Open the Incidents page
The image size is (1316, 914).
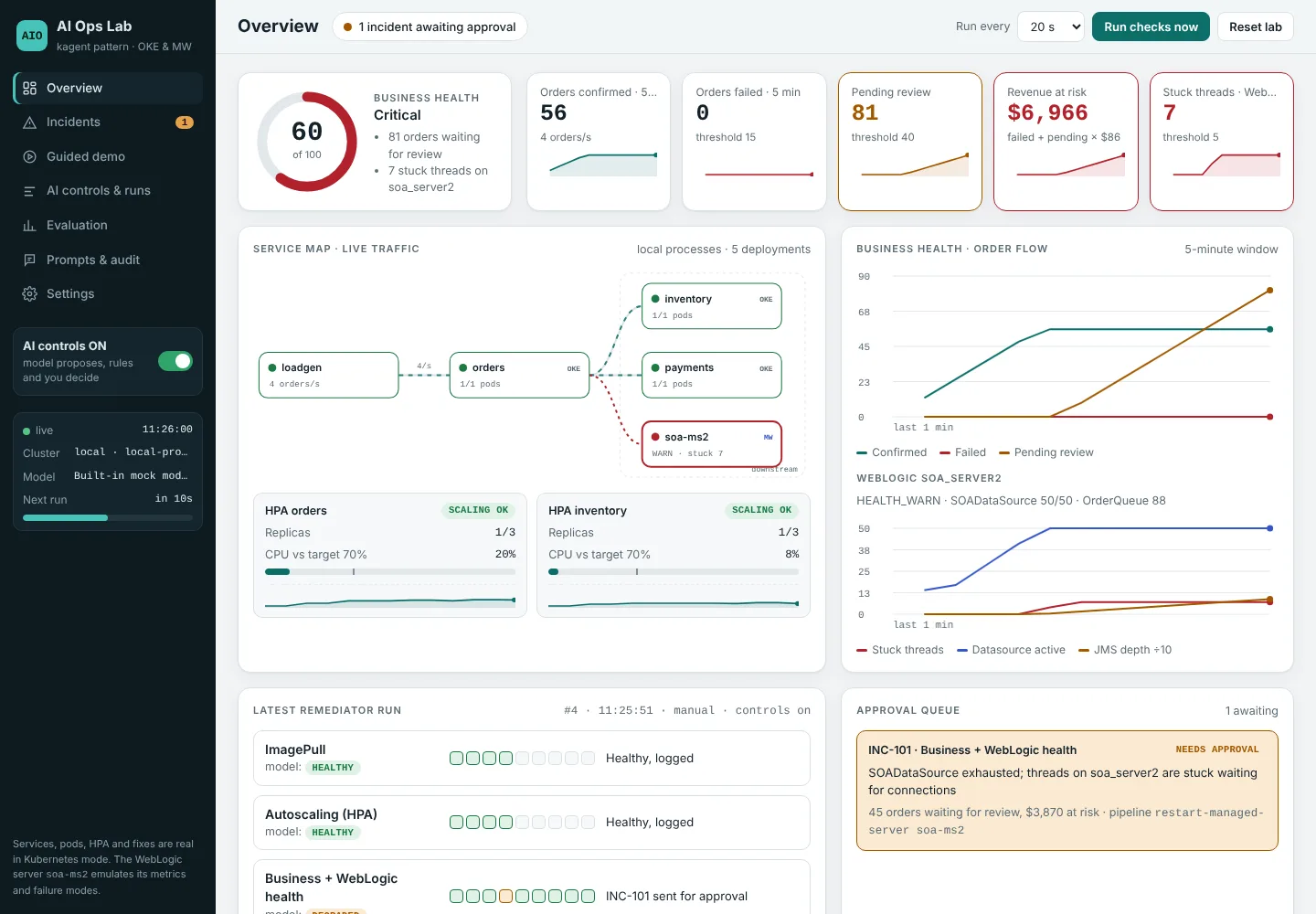[108, 122]
